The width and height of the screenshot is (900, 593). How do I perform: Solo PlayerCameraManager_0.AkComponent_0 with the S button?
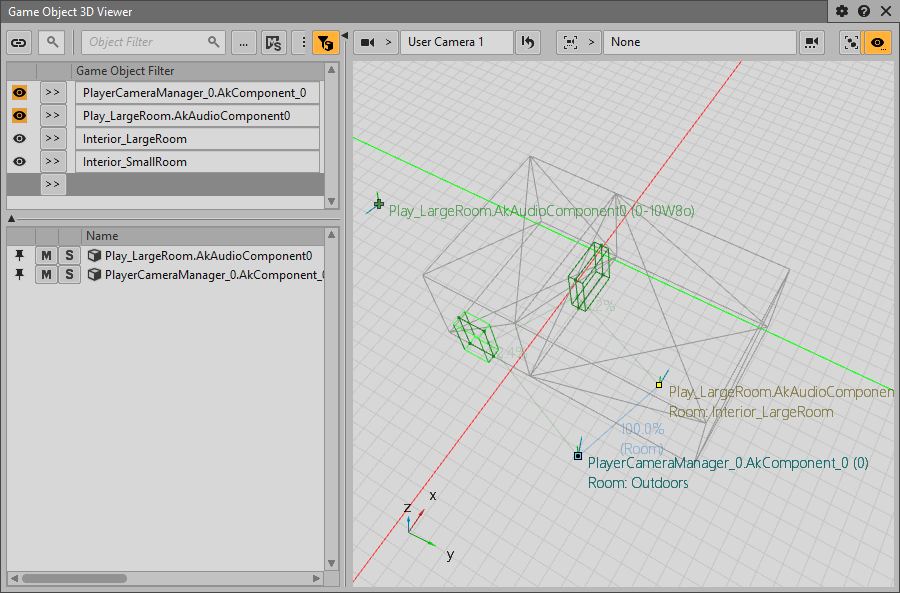click(x=69, y=274)
